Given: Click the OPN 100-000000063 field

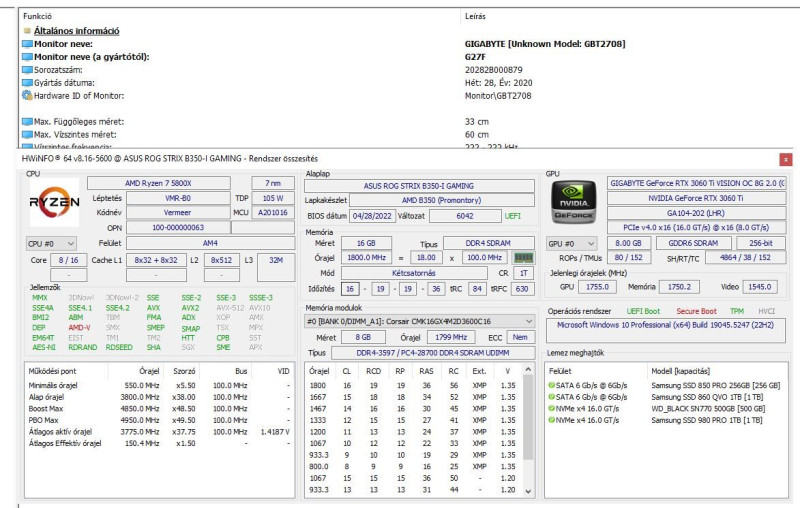Looking at the screenshot, I should 178,227.
